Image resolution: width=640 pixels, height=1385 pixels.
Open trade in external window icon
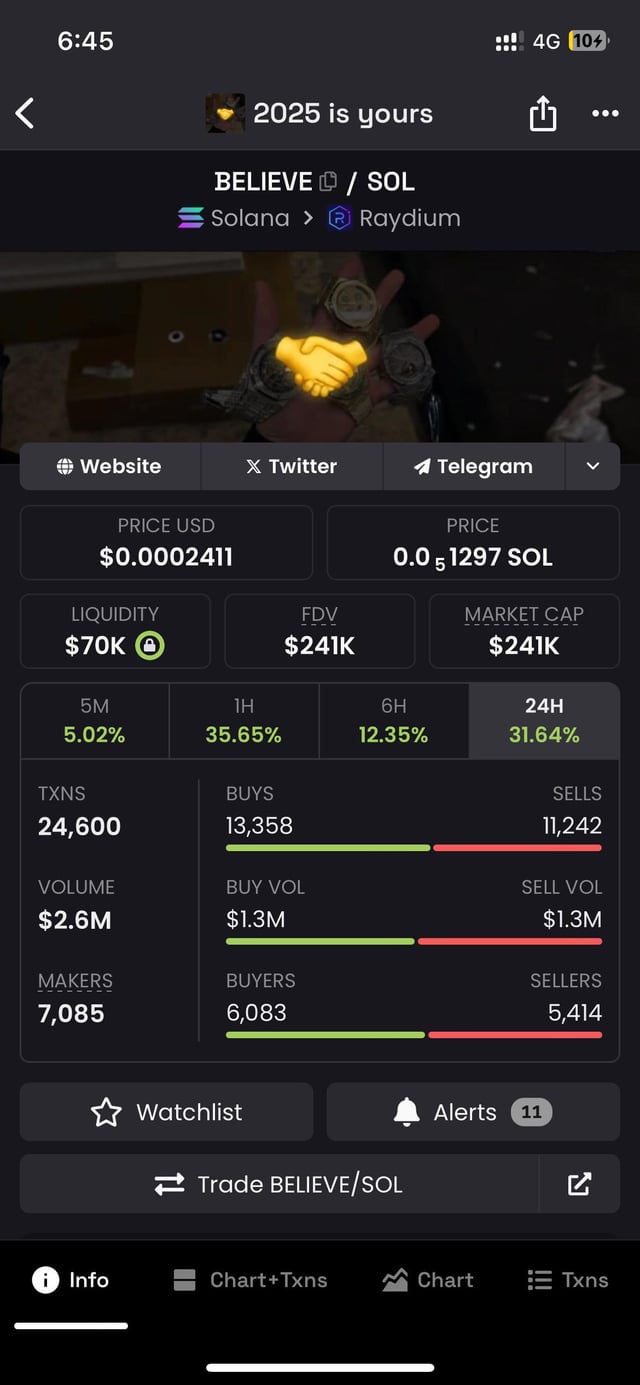coord(579,1185)
